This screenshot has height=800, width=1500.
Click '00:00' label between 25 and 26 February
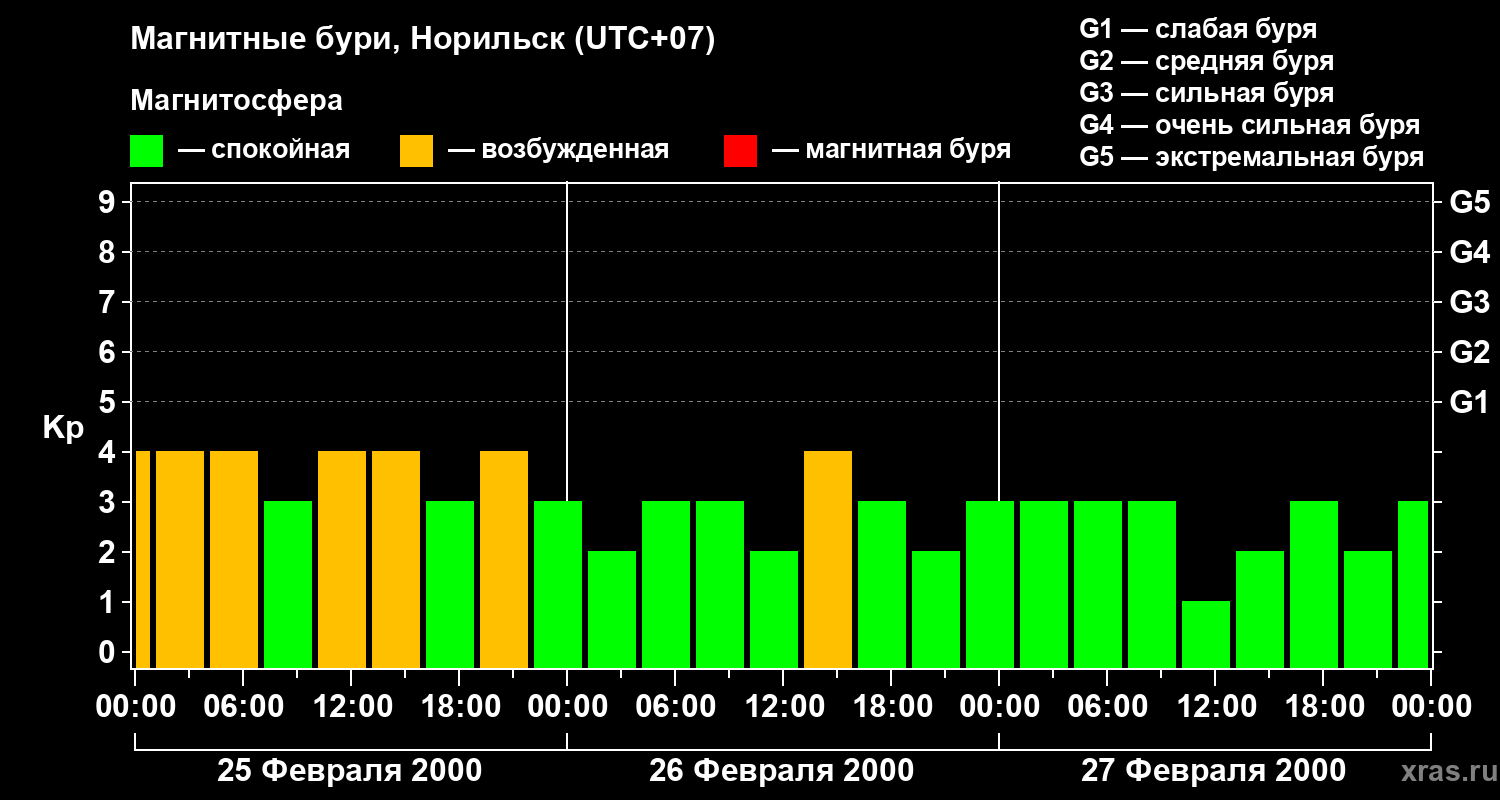pos(567,707)
